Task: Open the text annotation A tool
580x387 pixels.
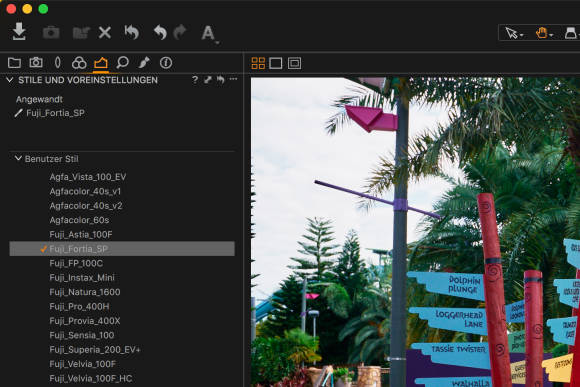Action: 209,33
